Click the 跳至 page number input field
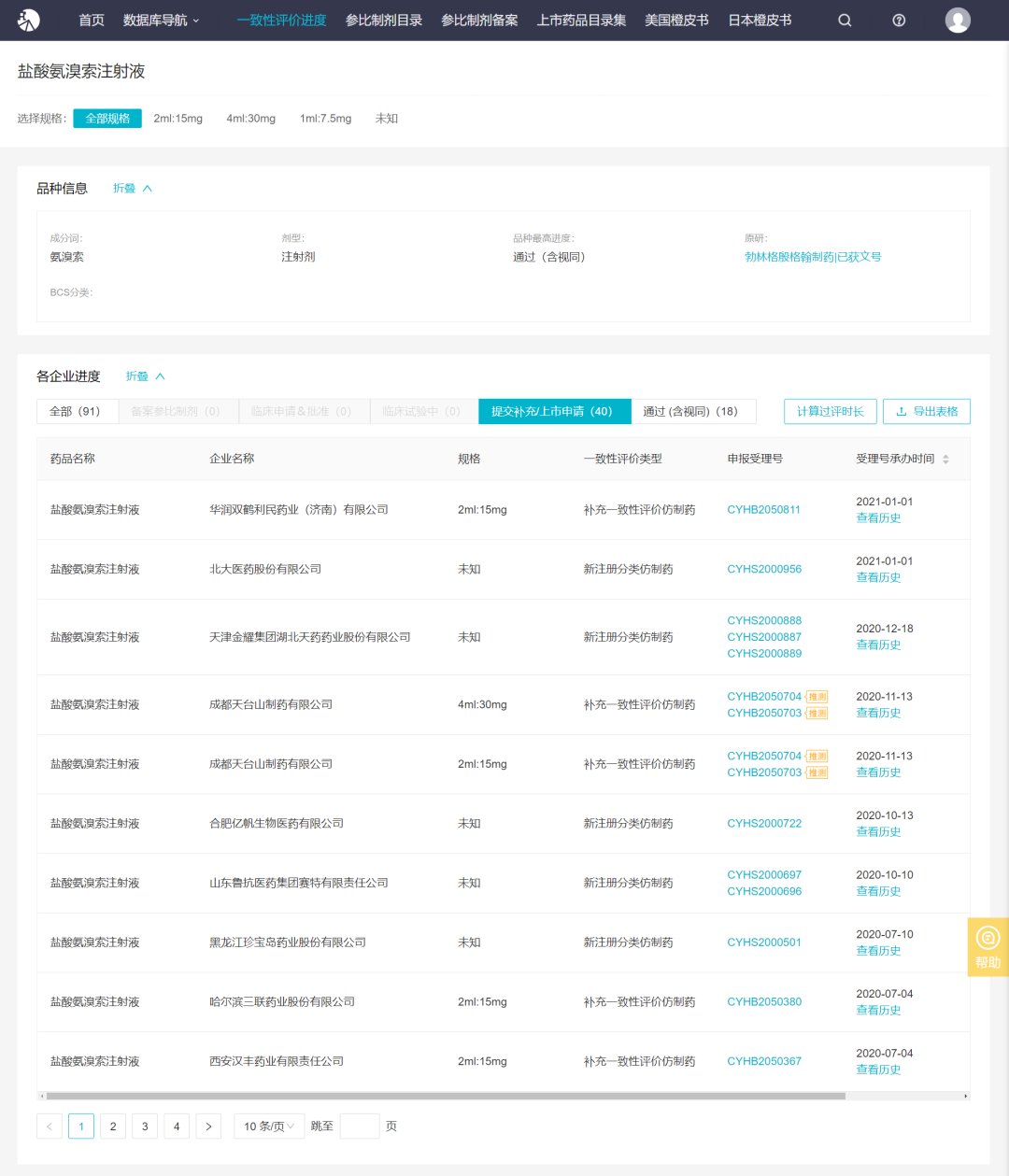The image size is (1009, 1176). [360, 1126]
